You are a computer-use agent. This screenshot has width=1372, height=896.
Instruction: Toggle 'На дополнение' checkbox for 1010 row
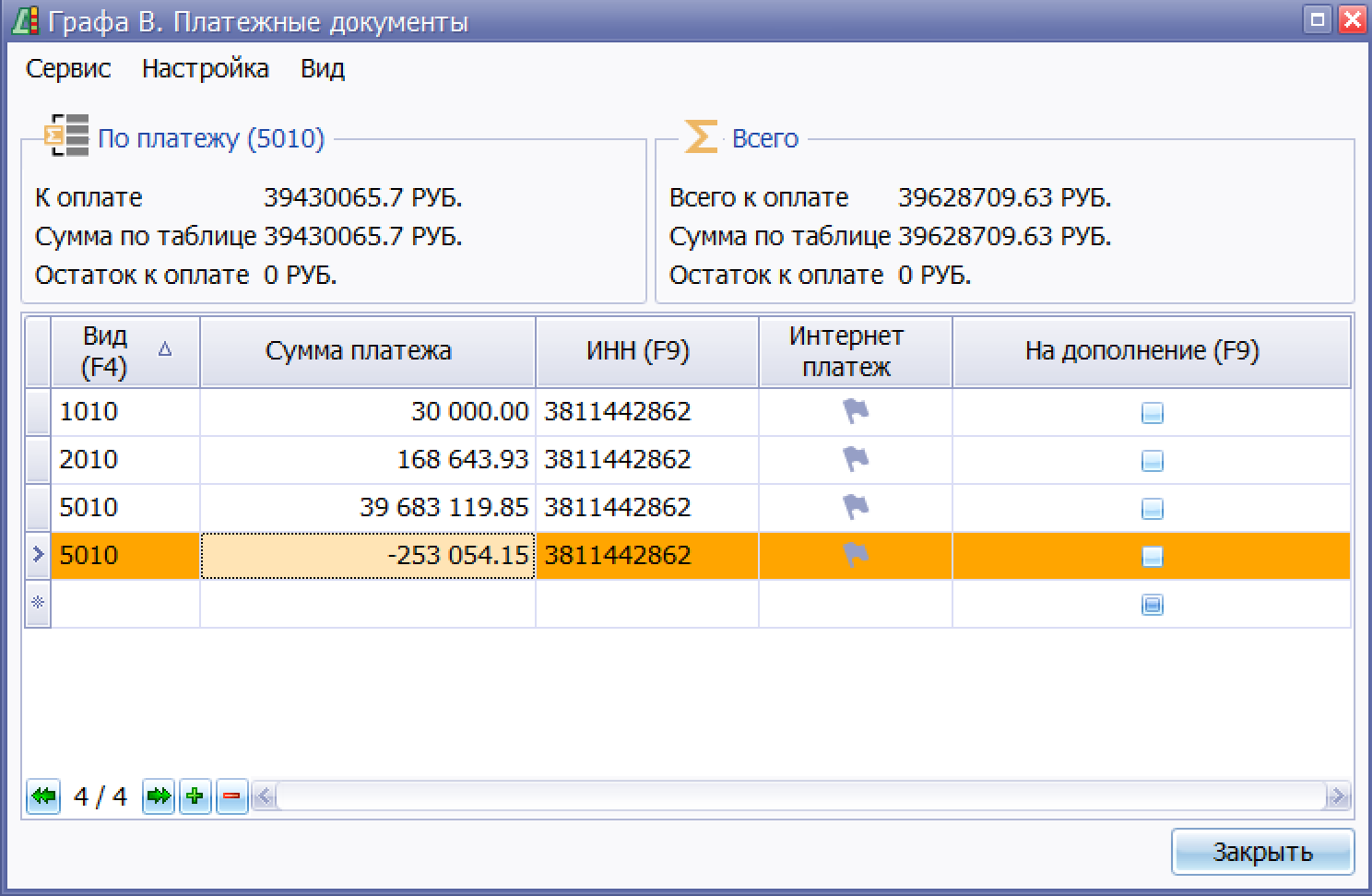tap(1152, 413)
